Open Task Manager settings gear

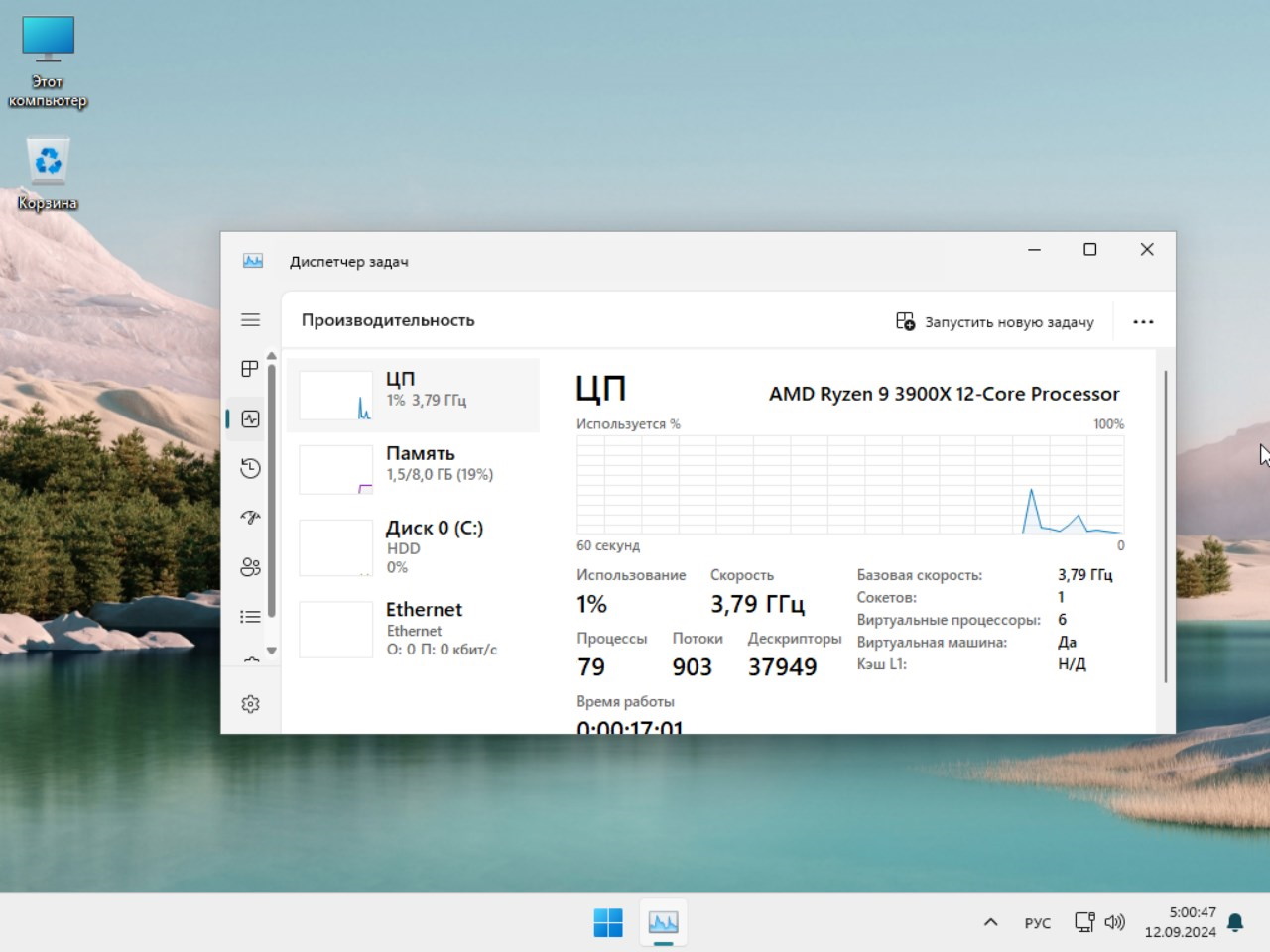250,704
